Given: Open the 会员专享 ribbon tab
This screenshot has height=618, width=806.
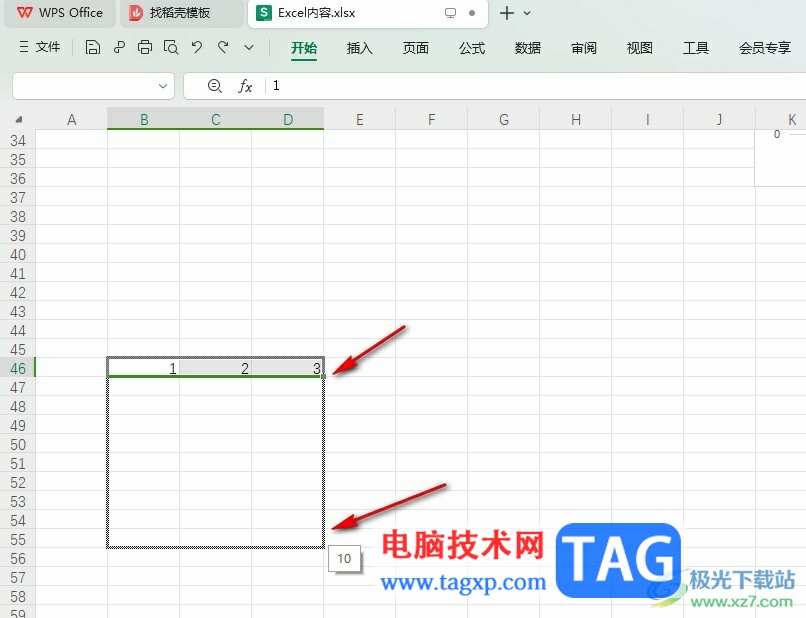Looking at the screenshot, I should tap(764, 48).
